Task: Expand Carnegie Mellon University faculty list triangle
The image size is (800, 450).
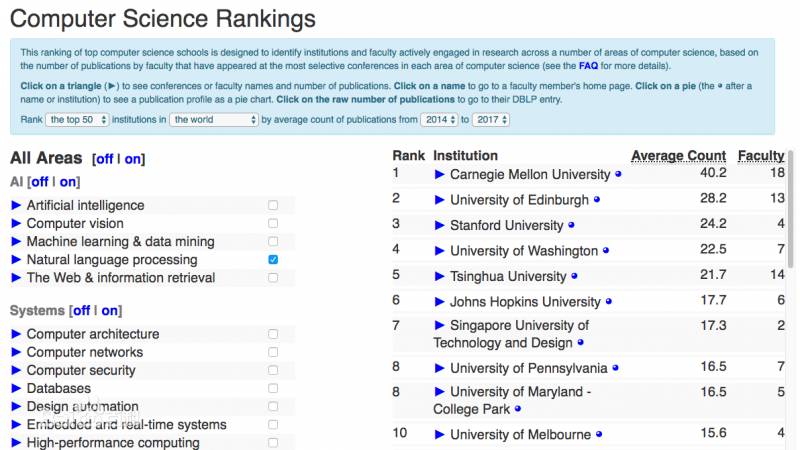Action: pos(440,174)
